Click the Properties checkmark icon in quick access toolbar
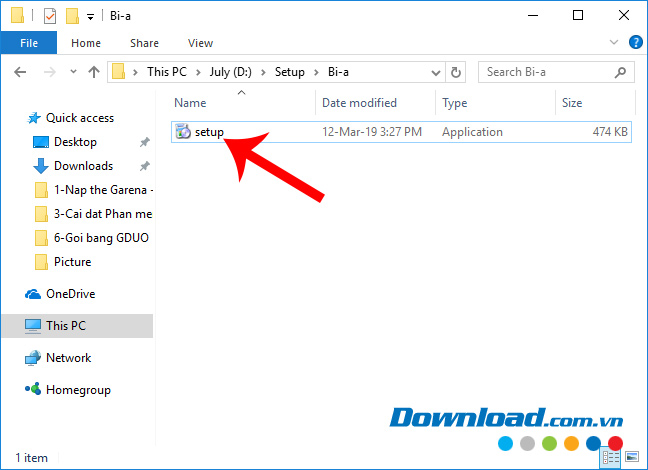This screenshot has height=470, width=648. [50, 16]
